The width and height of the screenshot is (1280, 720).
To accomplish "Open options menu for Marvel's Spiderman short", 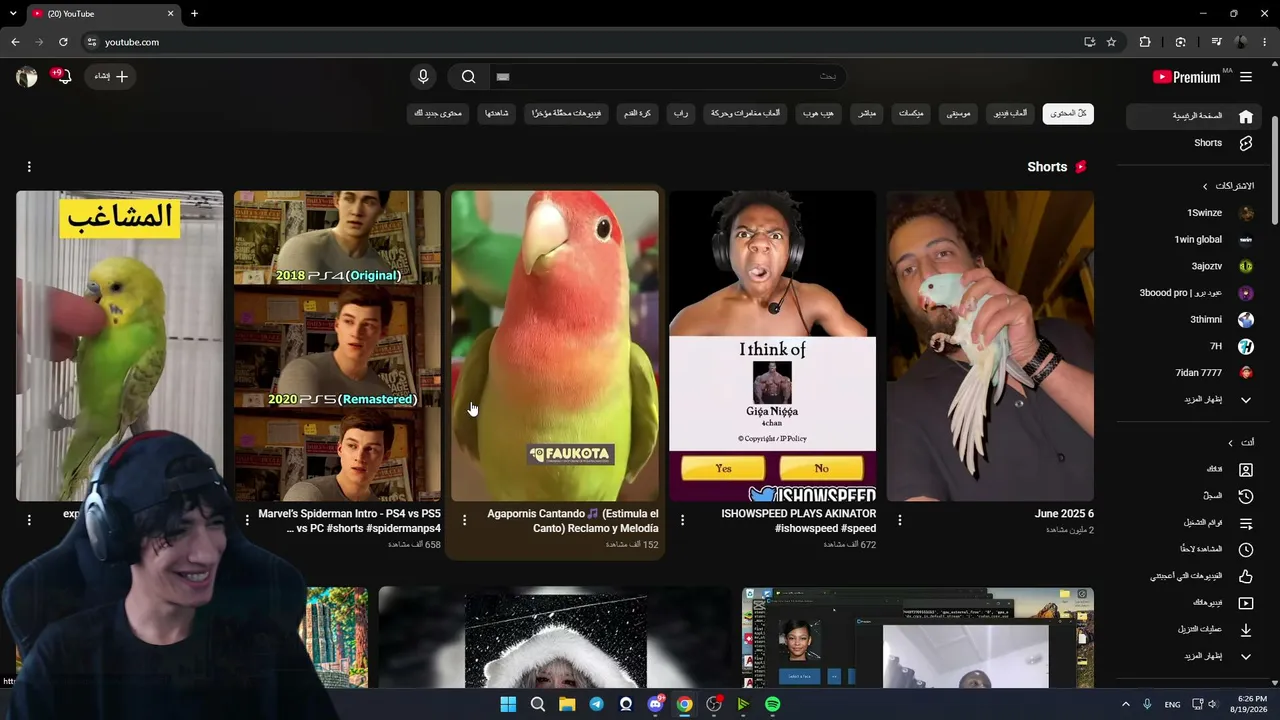I will tap(247, 520).
